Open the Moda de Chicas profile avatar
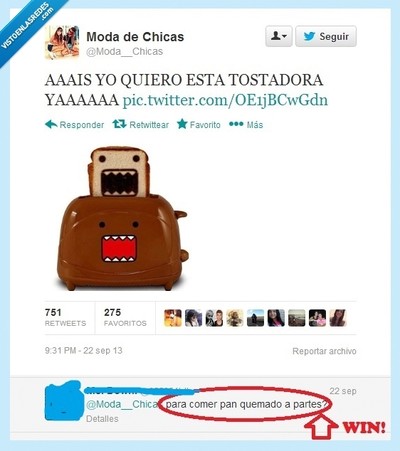The height and width of the screenshot is (451, 400). coord(62,43)
